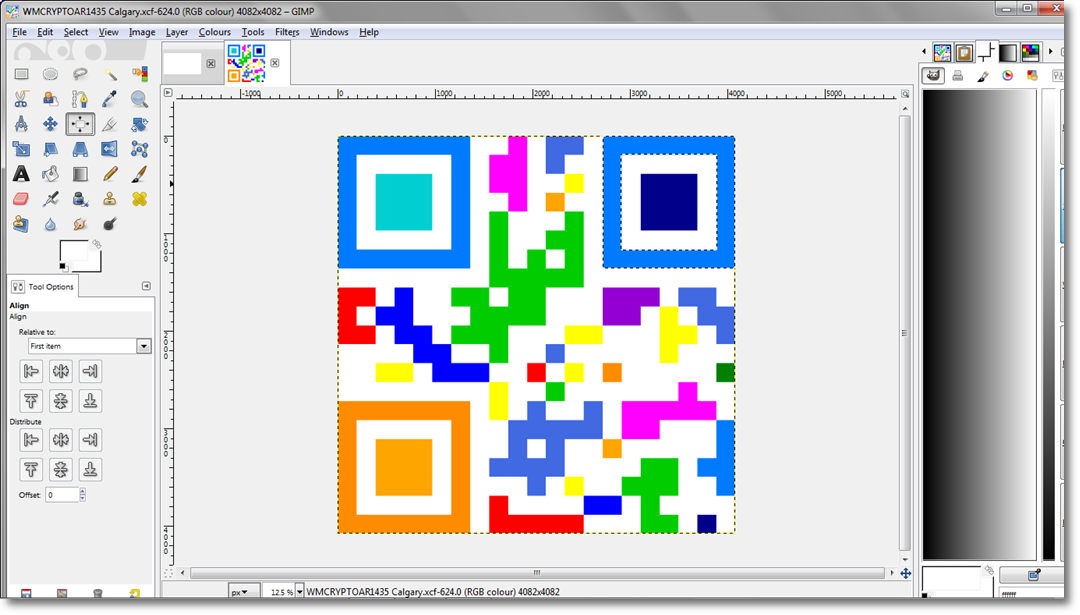The height and width of the screenshot is (615, 1080).
Task: Select the Smudge tool
Action: [80, 224]
